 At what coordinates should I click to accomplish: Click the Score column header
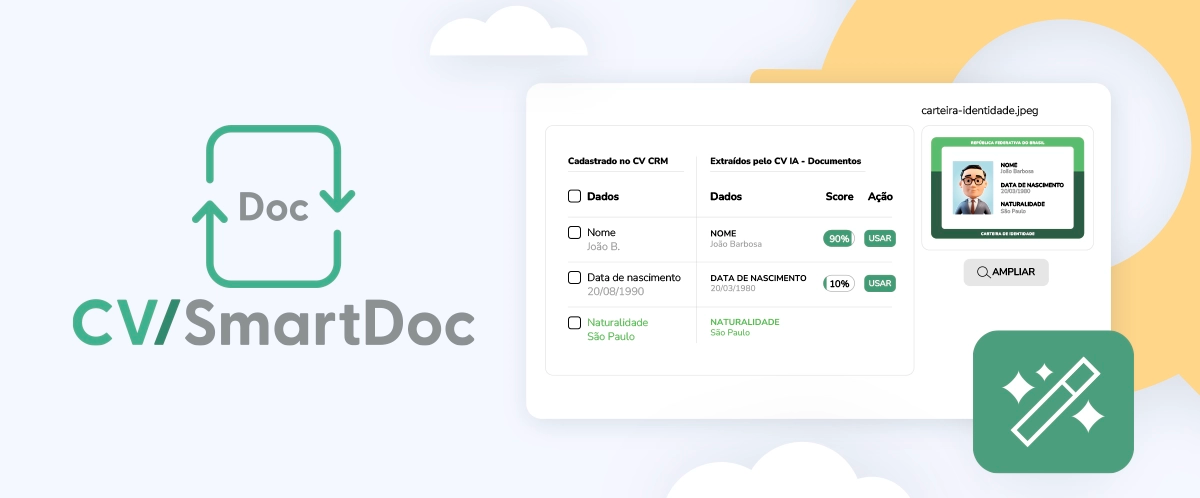[839, 197]
